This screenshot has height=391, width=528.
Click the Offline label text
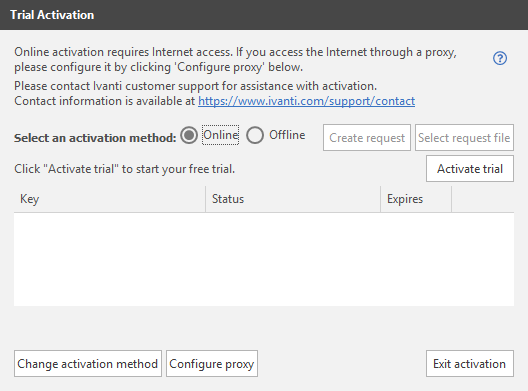pyautogui.click(x=287, y=135)
